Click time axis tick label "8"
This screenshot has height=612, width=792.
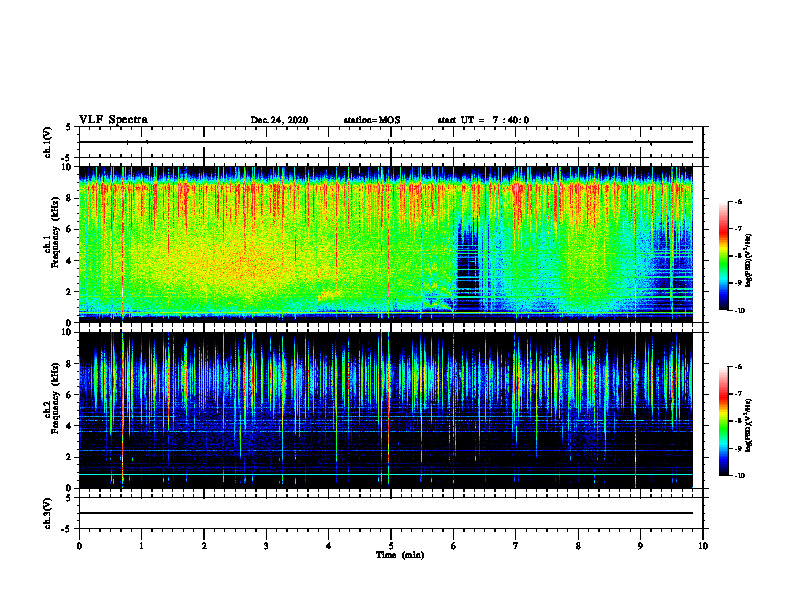coord(578,546)
